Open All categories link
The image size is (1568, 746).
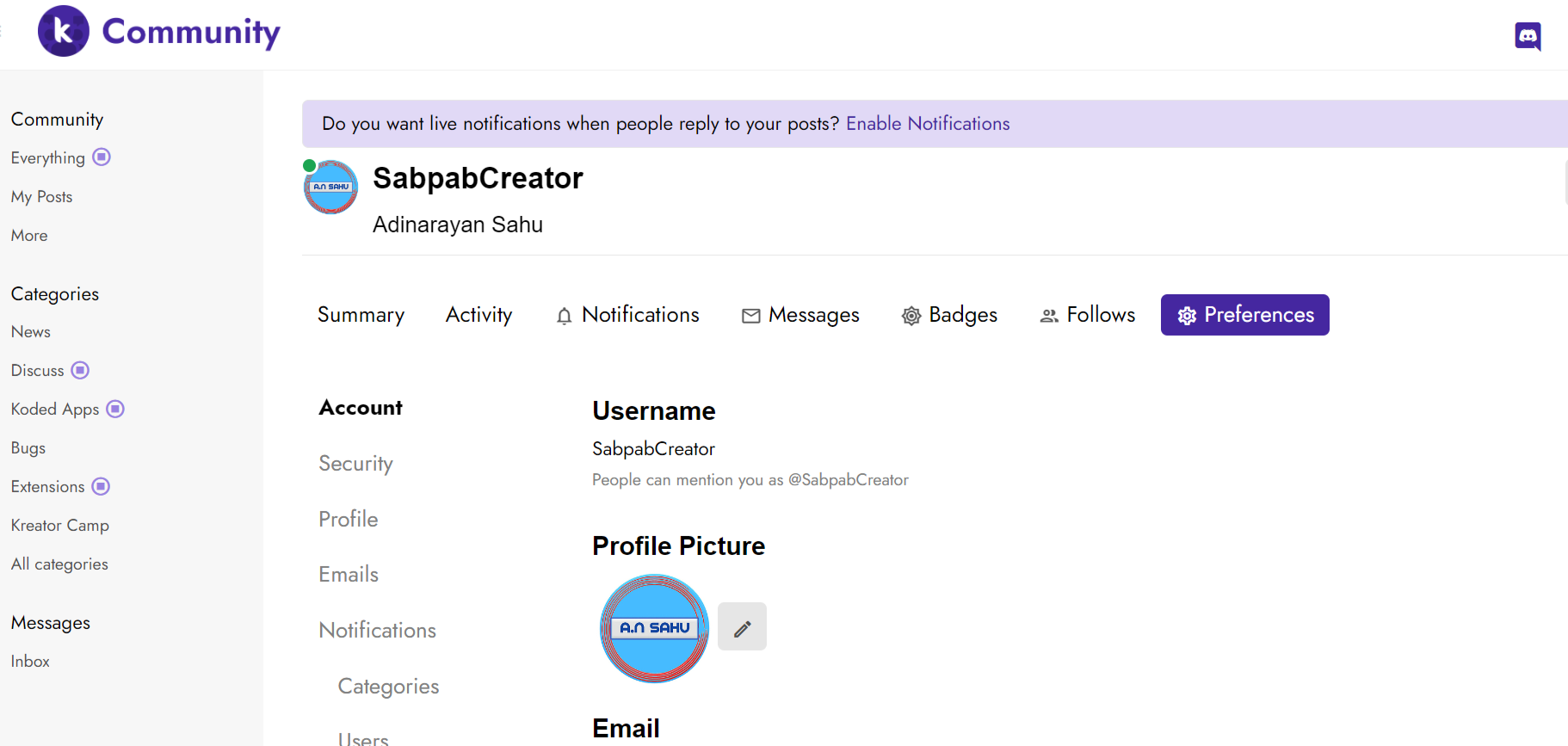point(59,564)
